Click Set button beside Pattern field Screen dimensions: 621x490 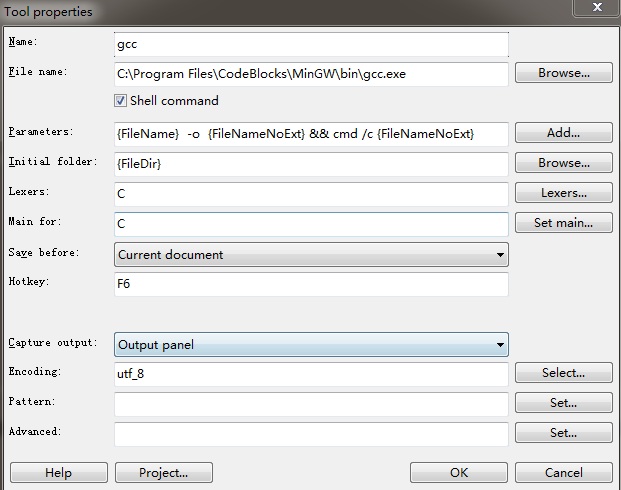(563, 403)
